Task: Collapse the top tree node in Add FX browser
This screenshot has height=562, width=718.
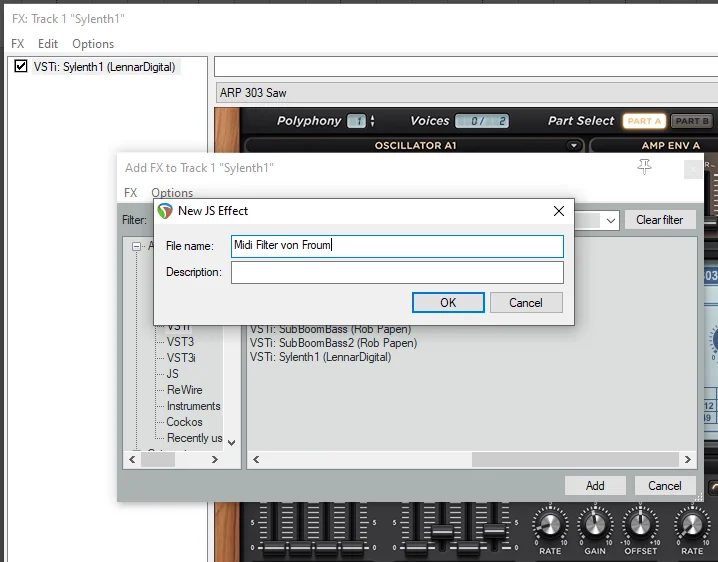Action: 136,246
